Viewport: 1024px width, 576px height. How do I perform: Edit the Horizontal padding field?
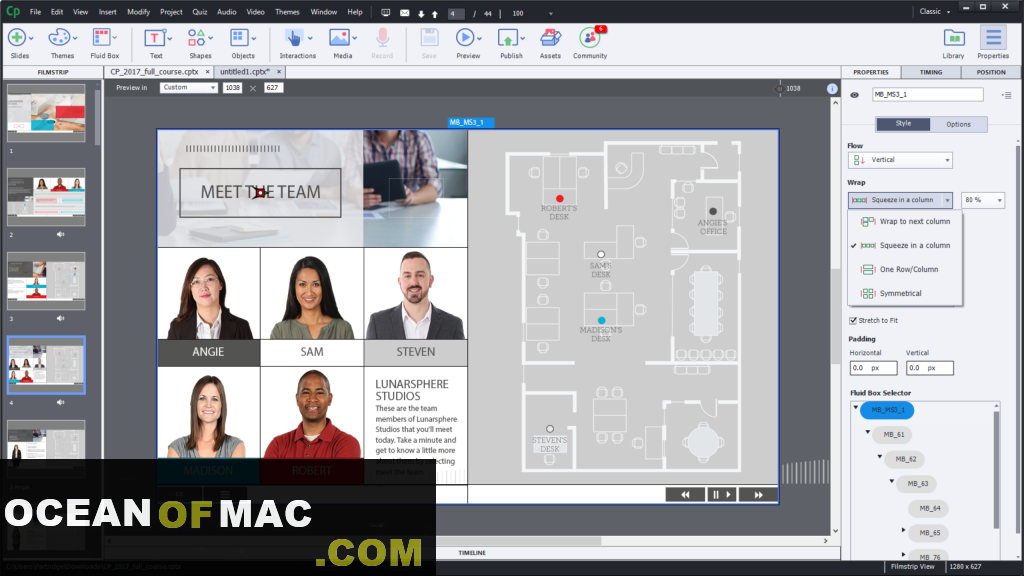coord(873,368)
